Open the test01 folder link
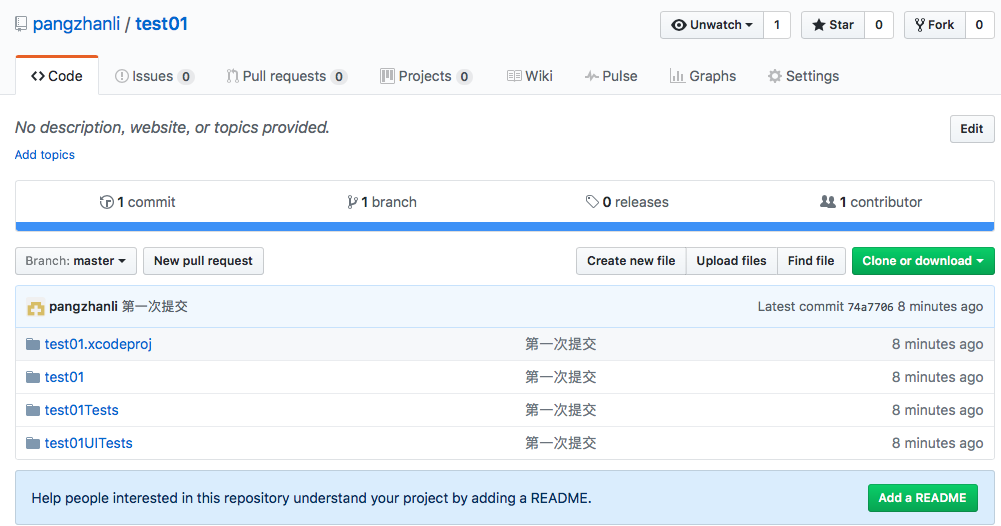 click(x=64, y=377)
